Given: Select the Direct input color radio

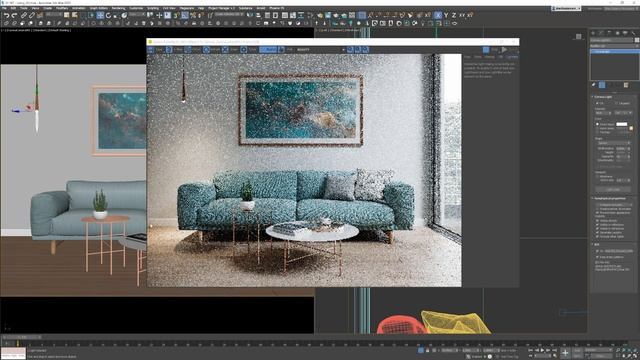Looking at the screenshot, I should click(x=597, y=124).
